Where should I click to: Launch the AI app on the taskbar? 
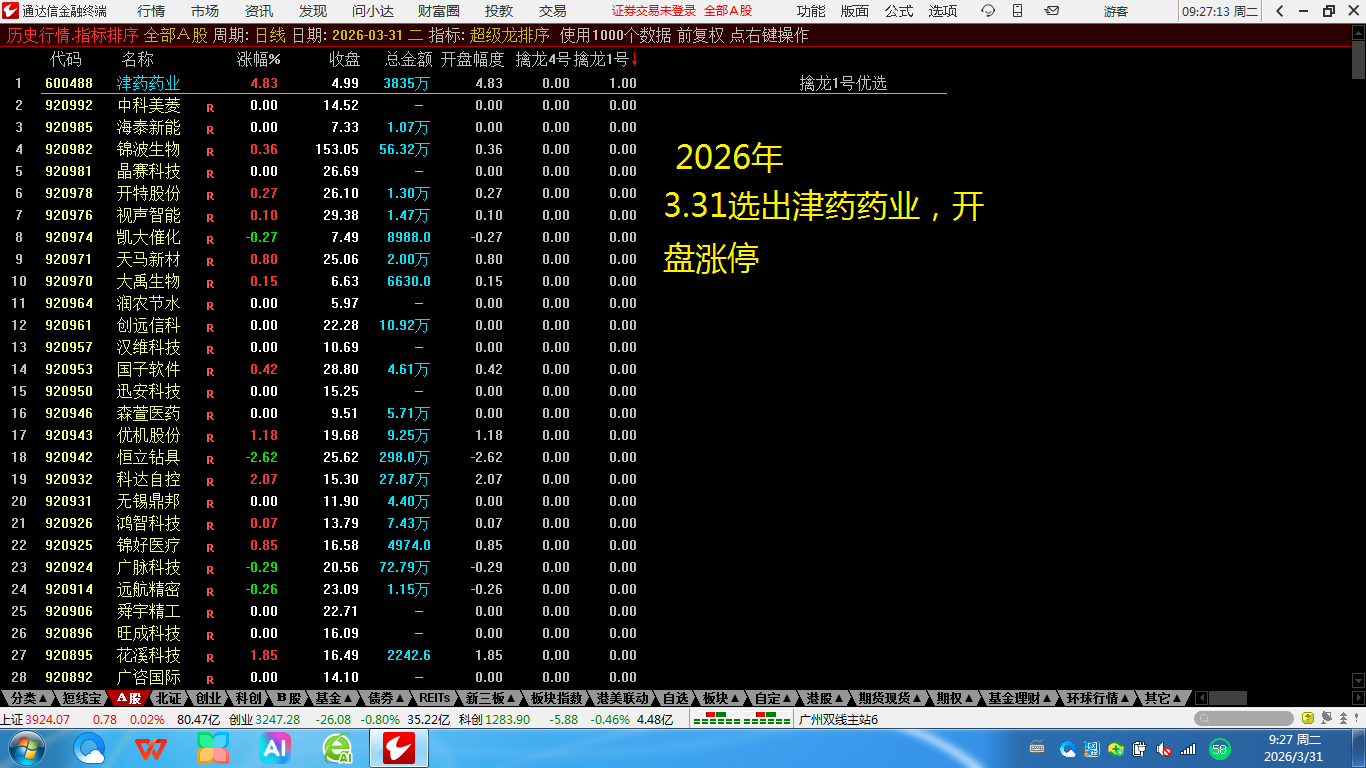point(274,748)
